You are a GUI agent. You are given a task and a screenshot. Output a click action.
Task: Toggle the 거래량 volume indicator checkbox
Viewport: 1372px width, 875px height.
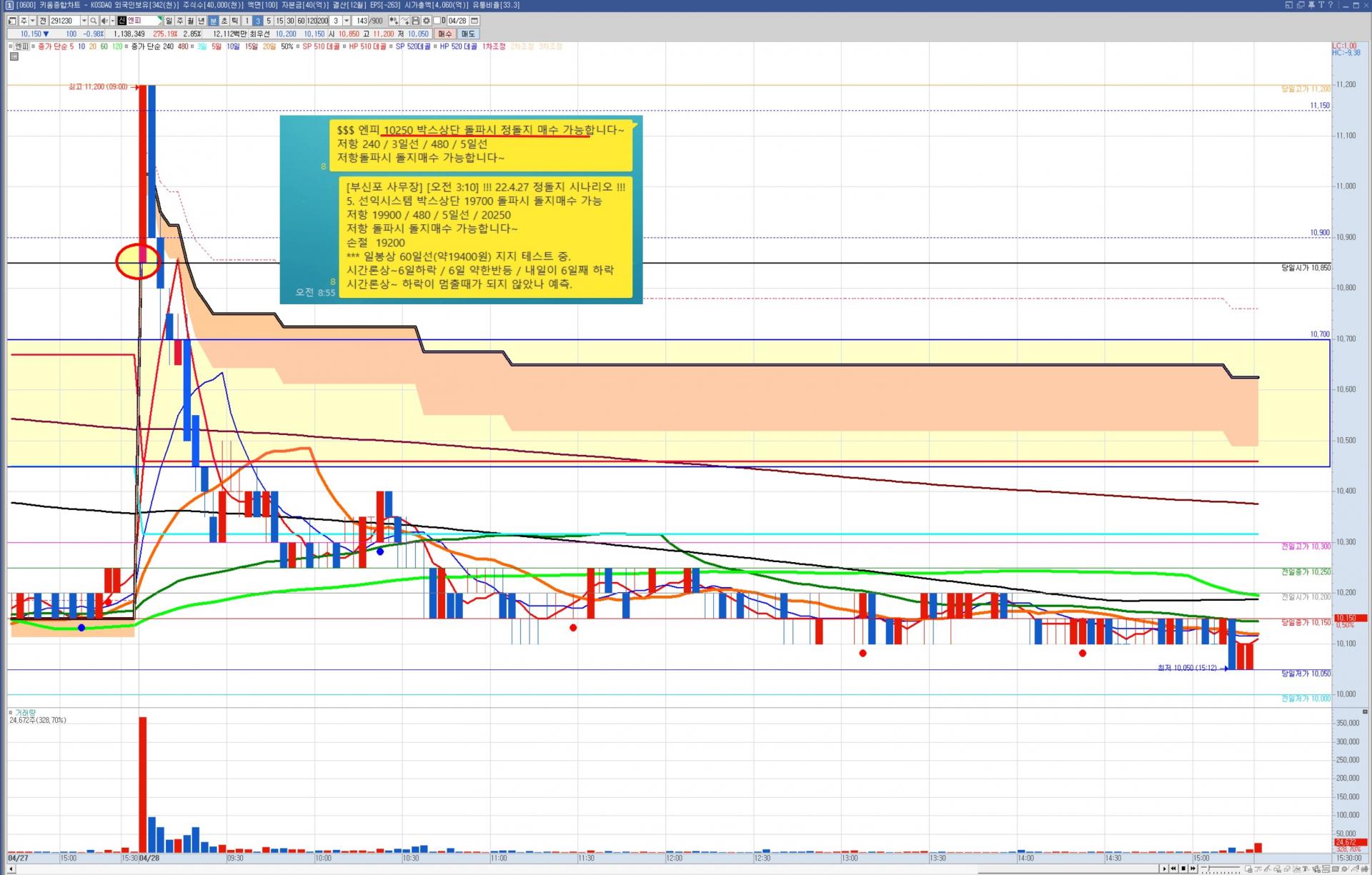pyautogui.click(x=11, y=712)
